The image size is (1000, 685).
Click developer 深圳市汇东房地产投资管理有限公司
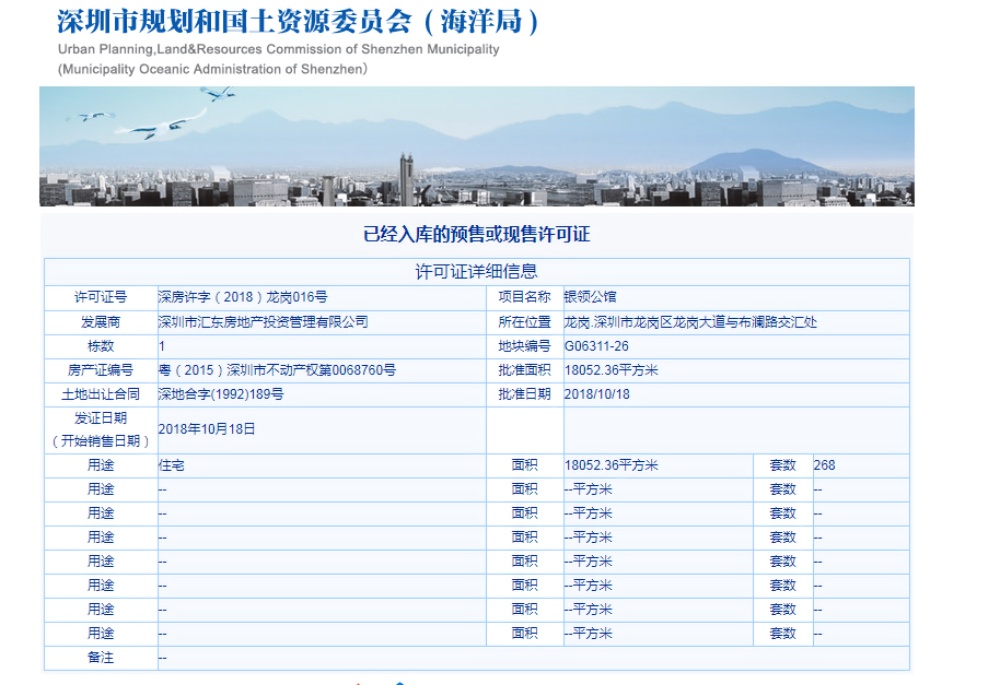(263, 322)
